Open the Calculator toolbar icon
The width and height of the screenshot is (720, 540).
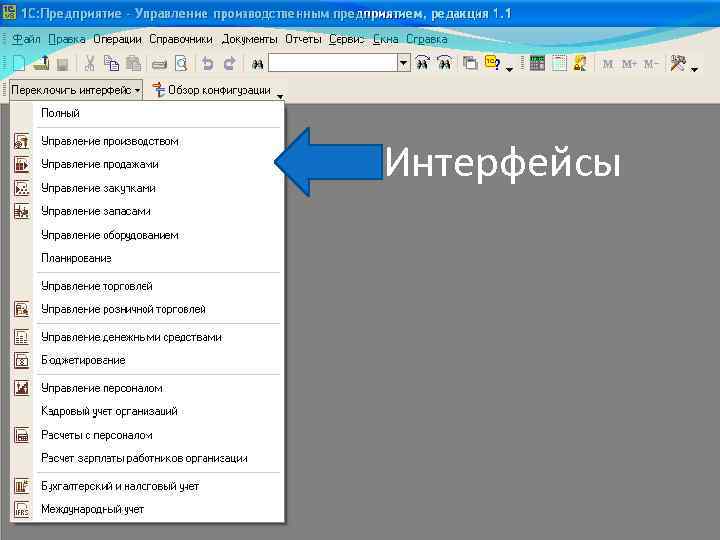pos(537,63)
